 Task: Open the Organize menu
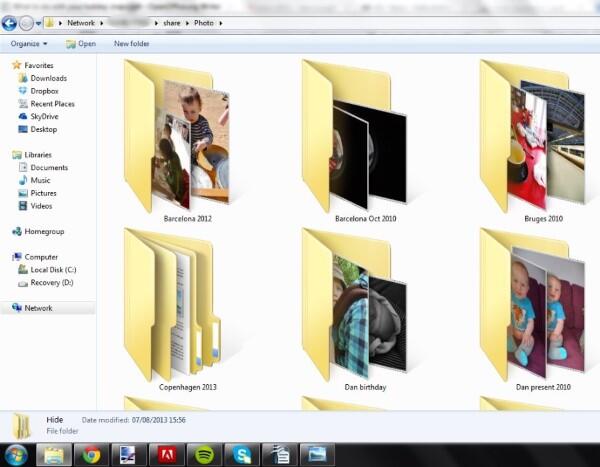point(29,44)
